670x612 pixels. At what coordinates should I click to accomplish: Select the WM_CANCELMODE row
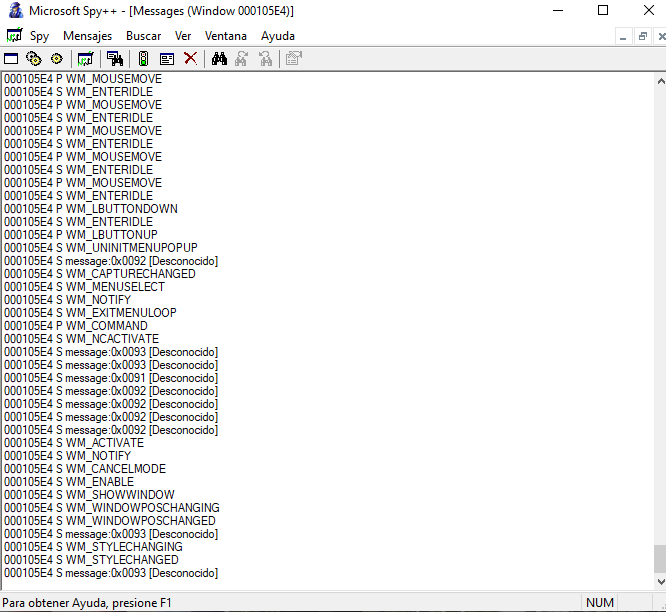tap(85, 469)
